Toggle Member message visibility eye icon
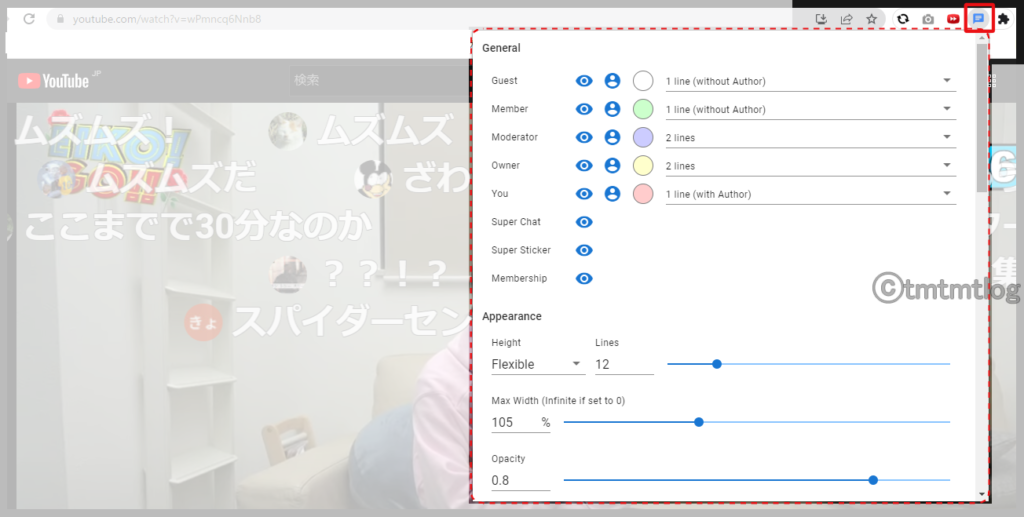Image resolution: width=1024 pixels, height=517 pixels. click(x=584, y=109)
